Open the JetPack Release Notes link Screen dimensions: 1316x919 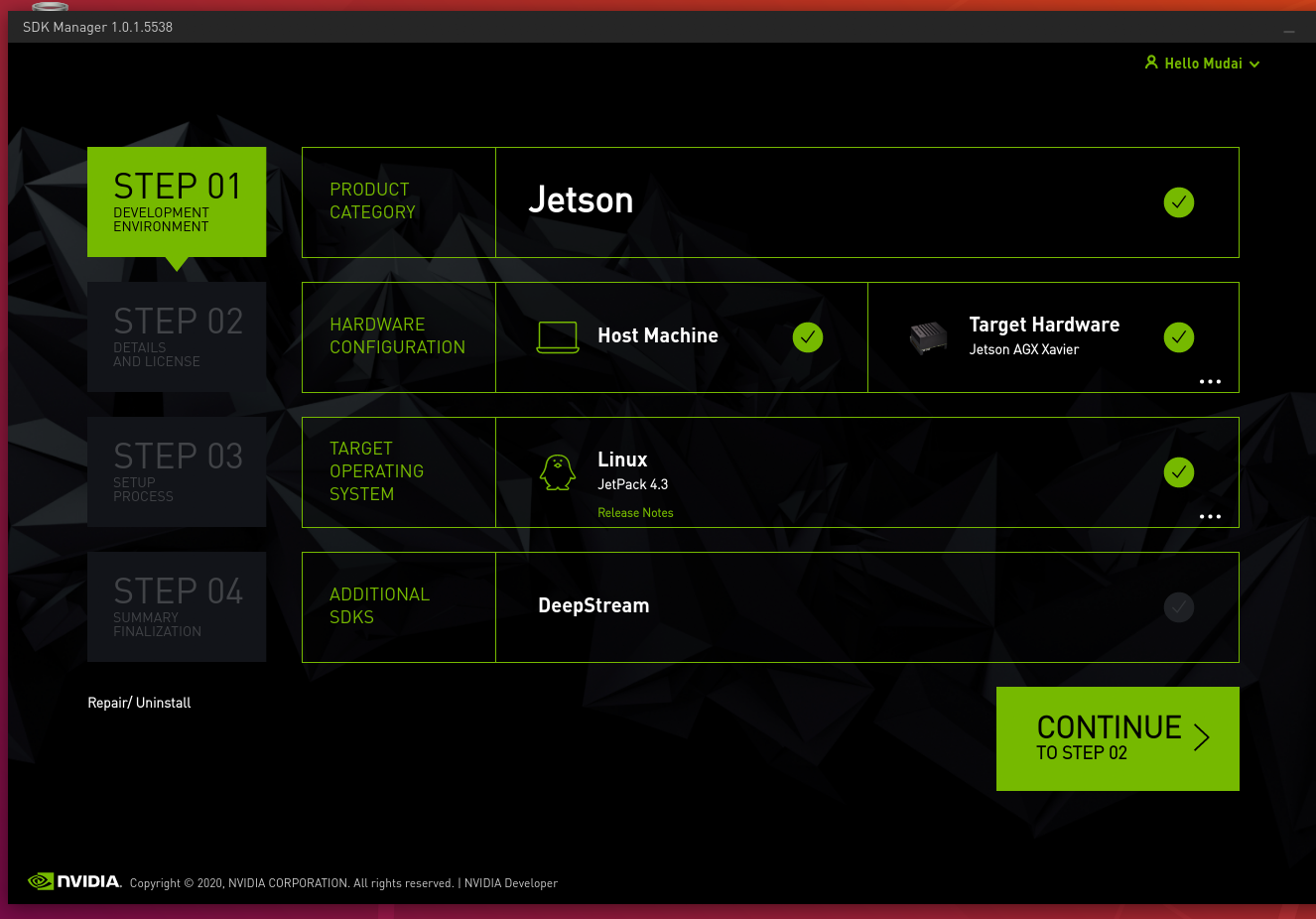click(635, 513)
